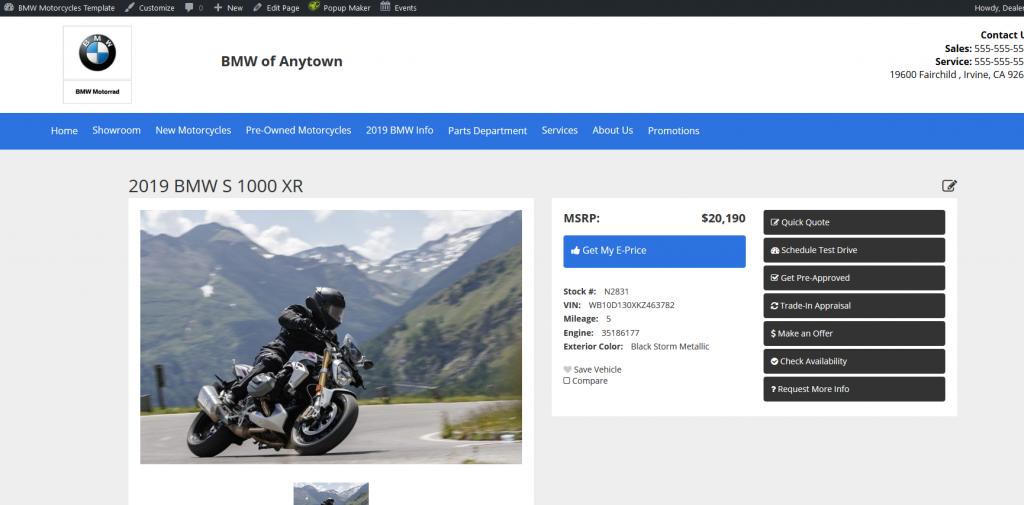
Task: Open the Showroom menu item
Action: coord(116,131)
